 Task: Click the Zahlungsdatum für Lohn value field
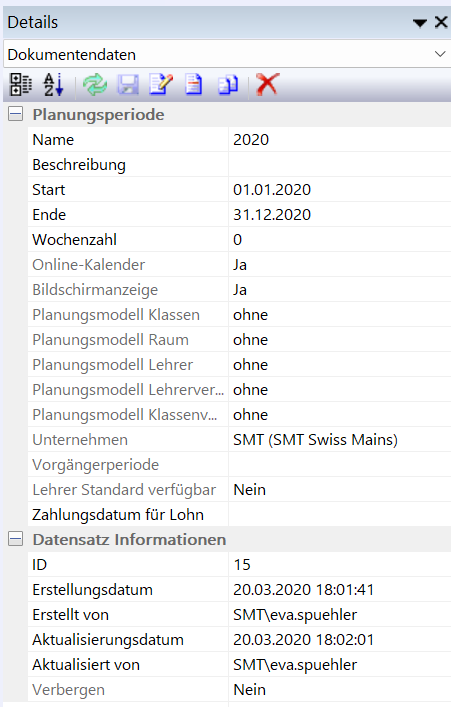340,514
